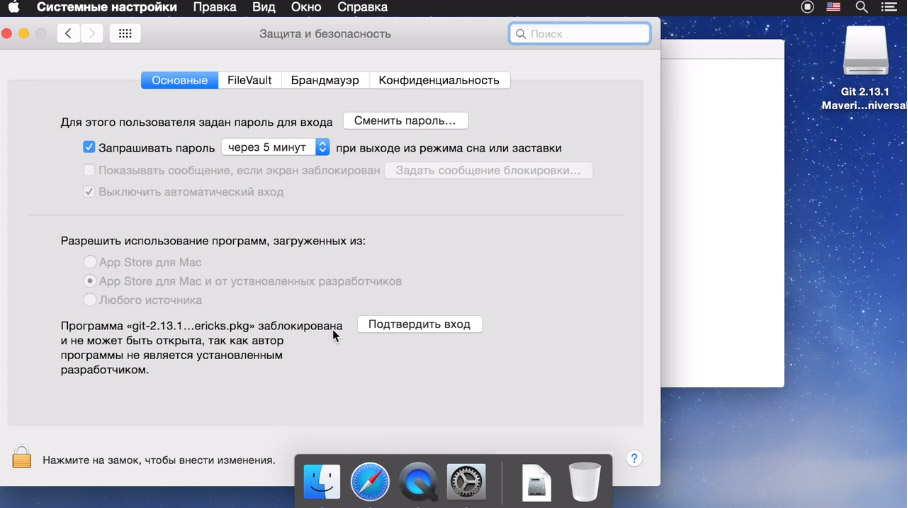This screenshot has height=508, width=908.
Task: Go back with the left arrow button
Action: coord(68,34)
